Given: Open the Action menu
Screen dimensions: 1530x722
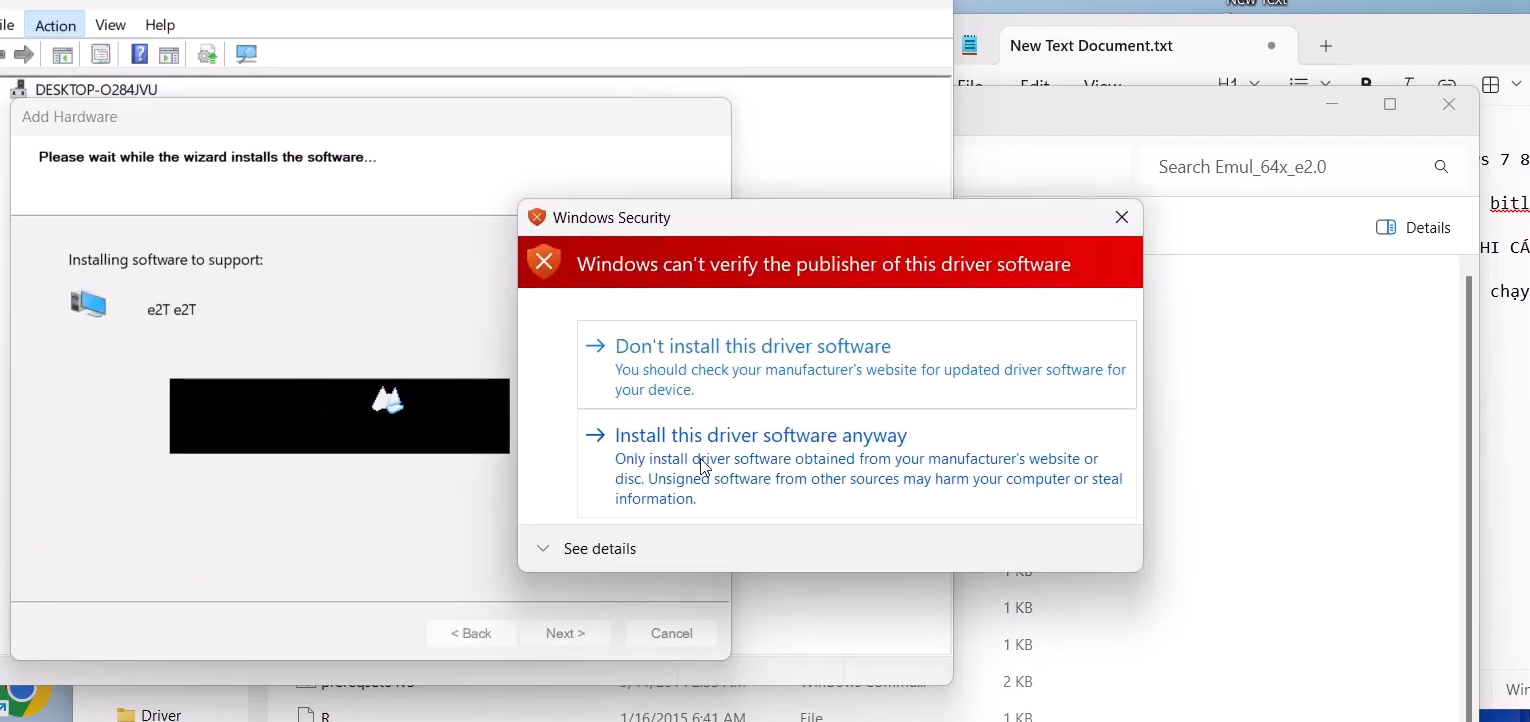Looking at the screenshot, I should click(x=55, y=25).
